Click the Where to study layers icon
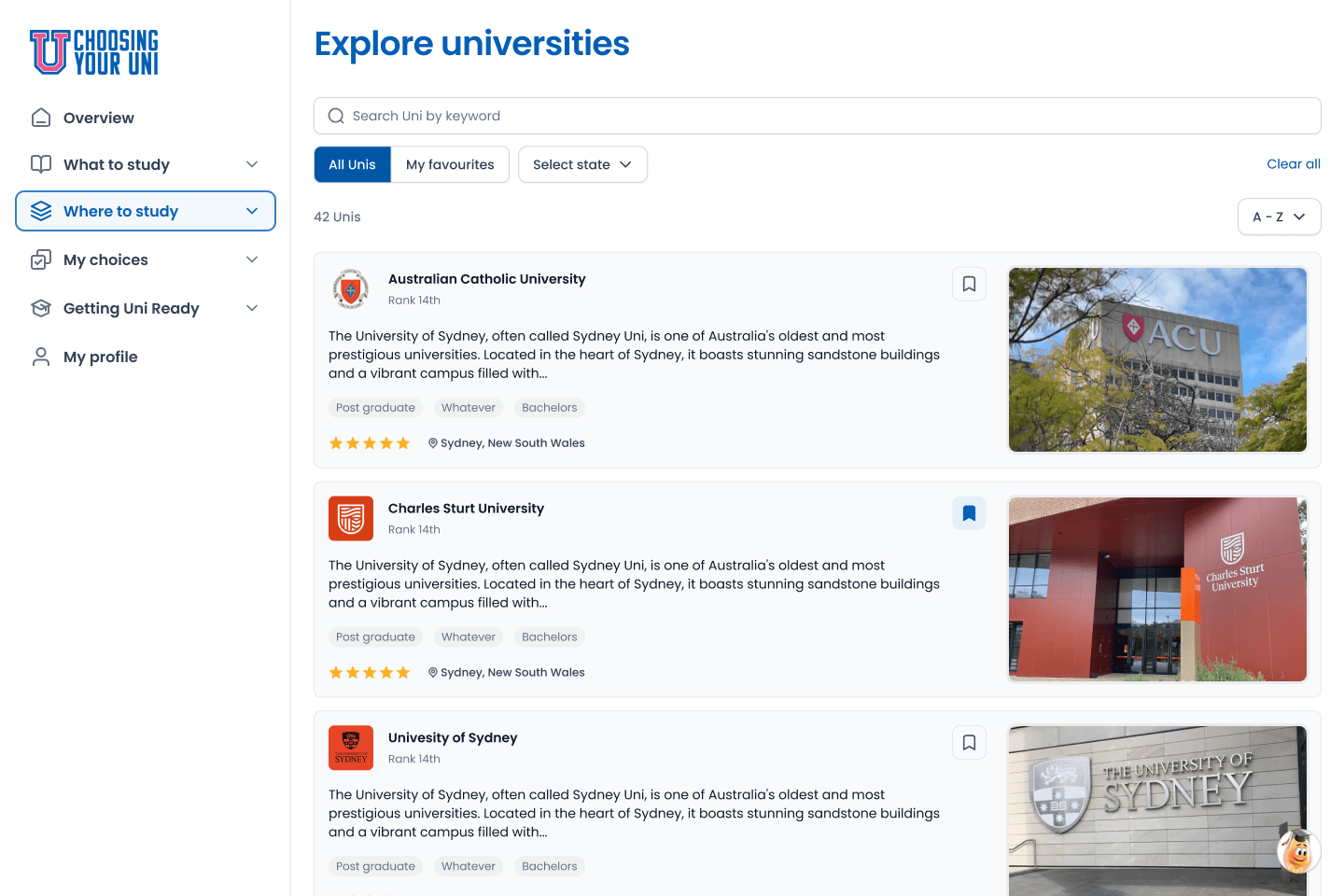 point(41,211)
